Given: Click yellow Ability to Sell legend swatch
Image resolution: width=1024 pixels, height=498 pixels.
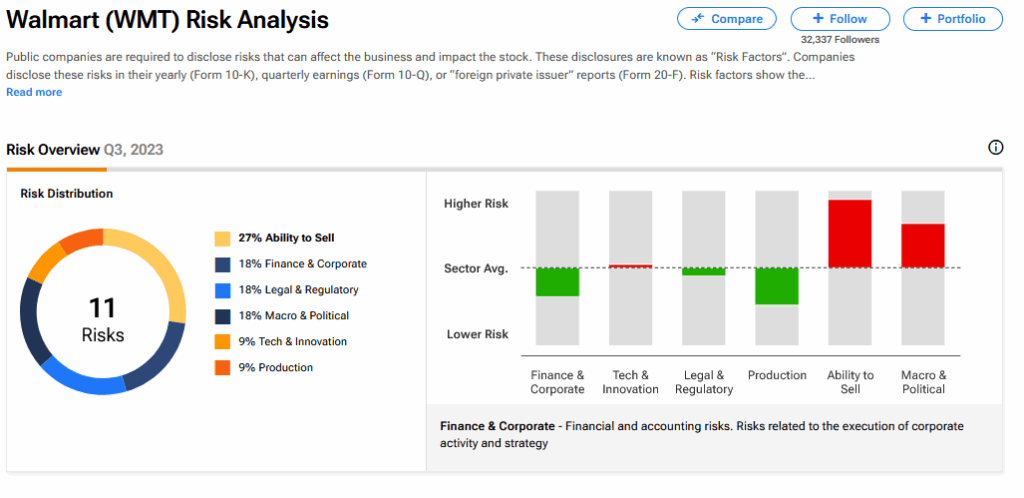Looking at the screenshot, I should coord(222,239).
